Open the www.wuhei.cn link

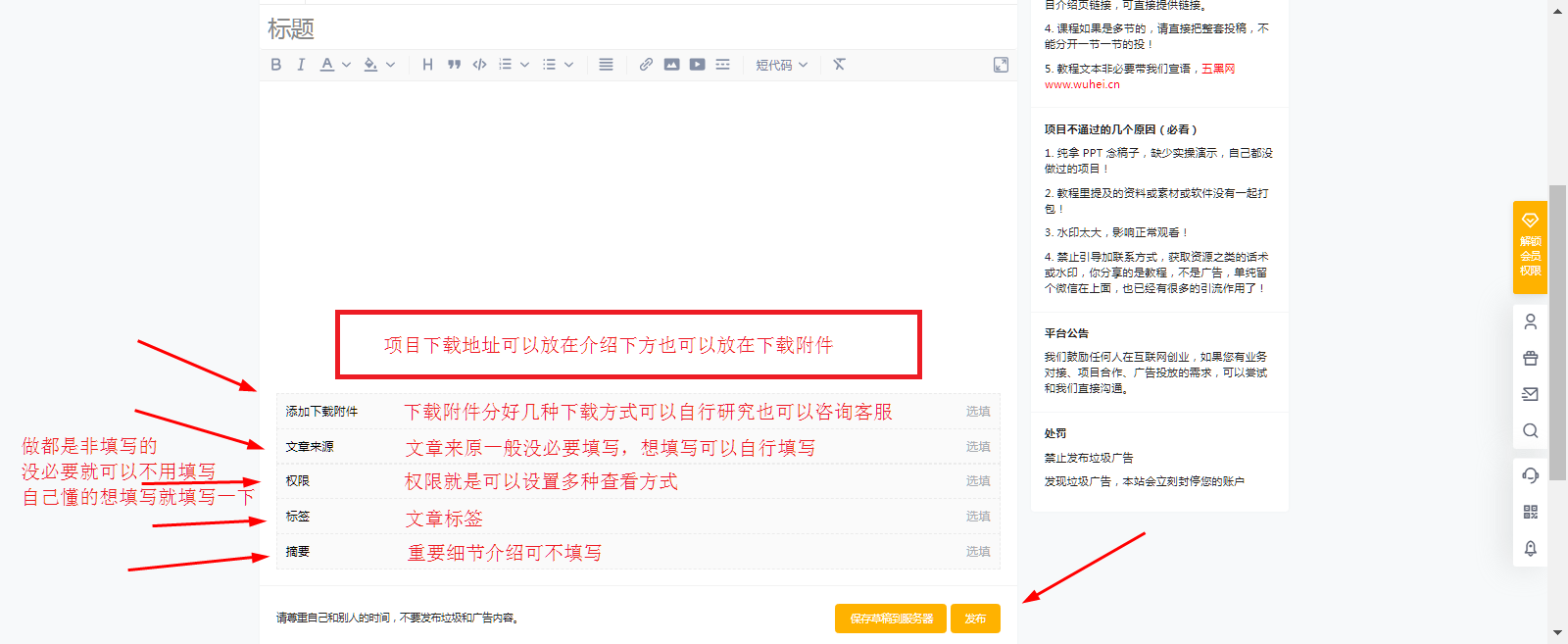(1082, 84)
